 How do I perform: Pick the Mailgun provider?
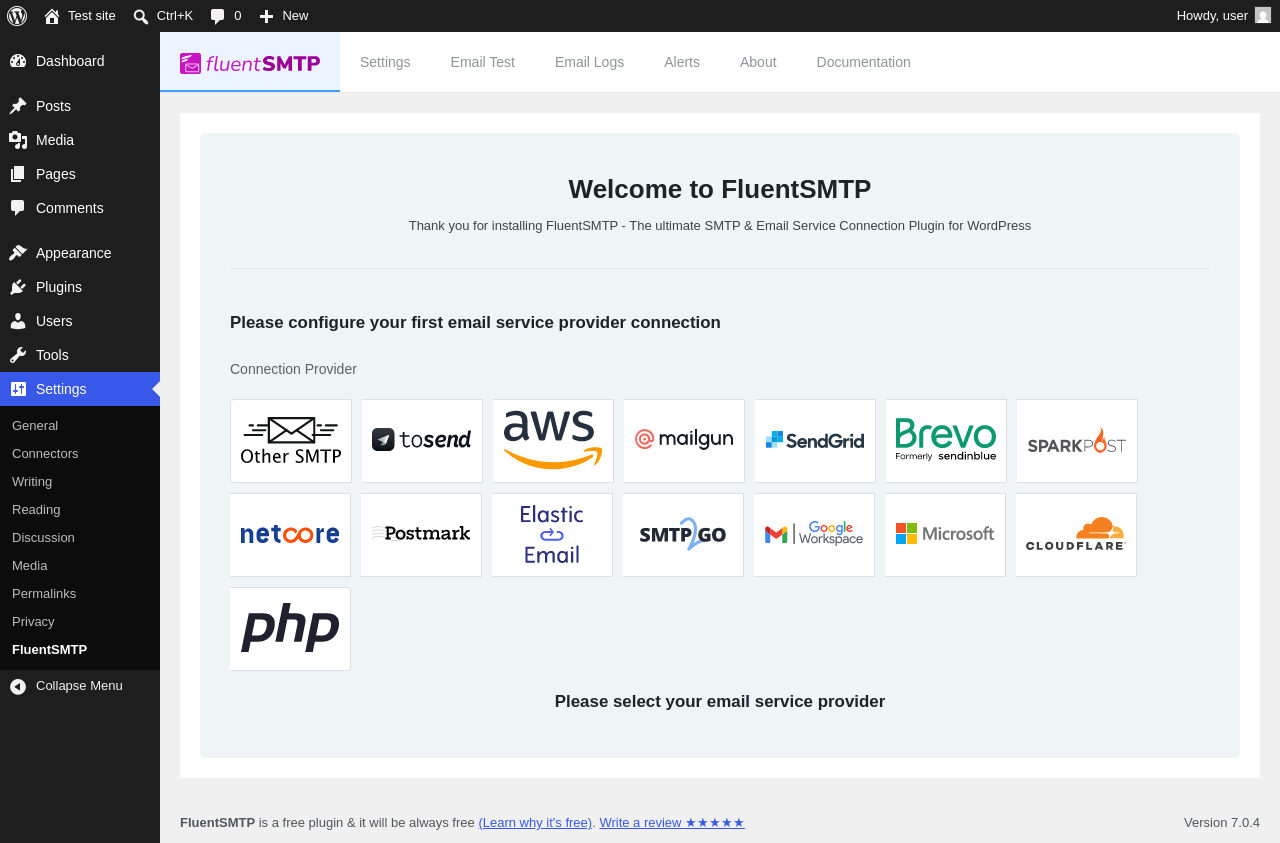pyautogui.click(x=684, y=441)
